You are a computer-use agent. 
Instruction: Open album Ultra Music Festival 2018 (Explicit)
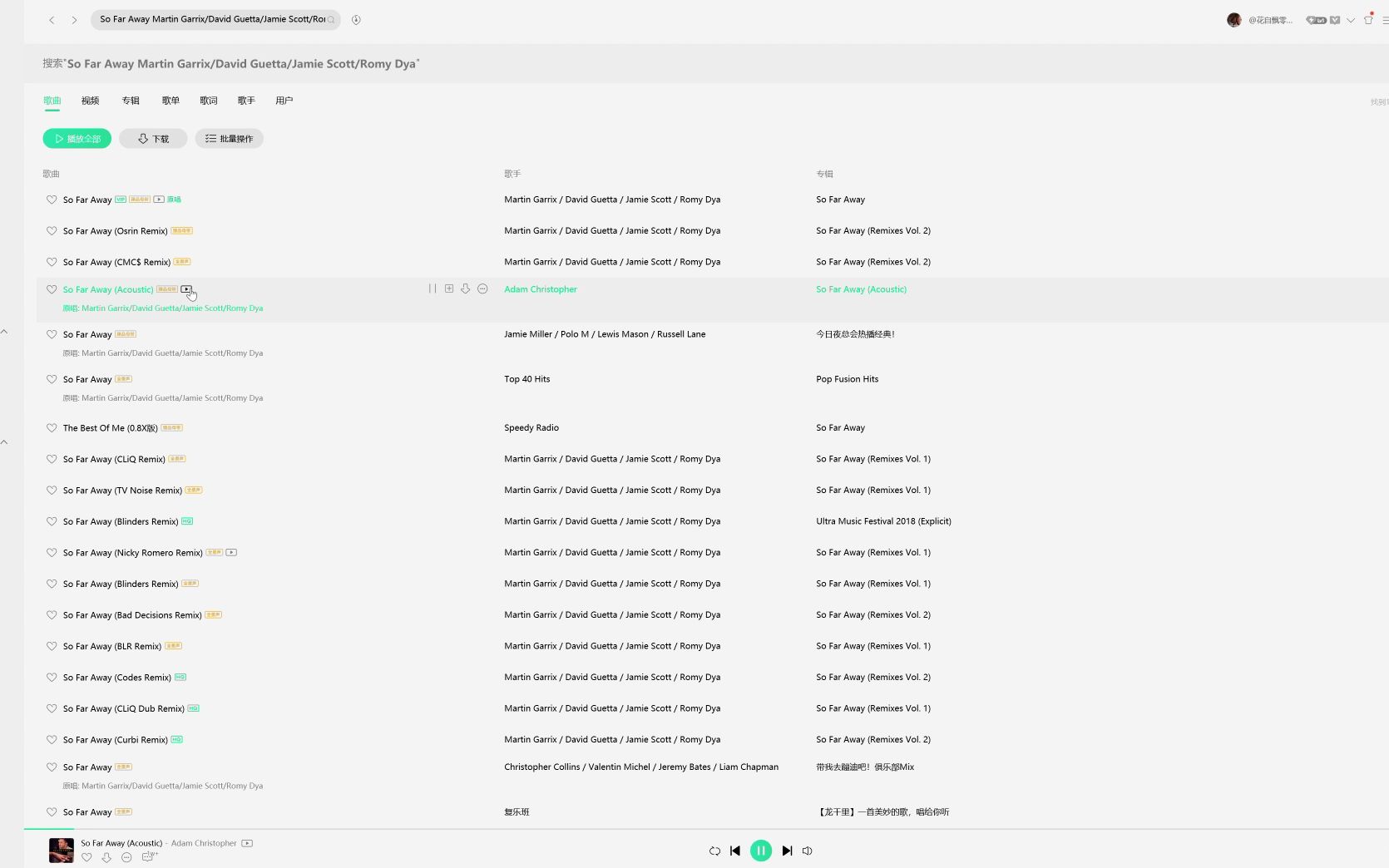[x=883, y=521]
